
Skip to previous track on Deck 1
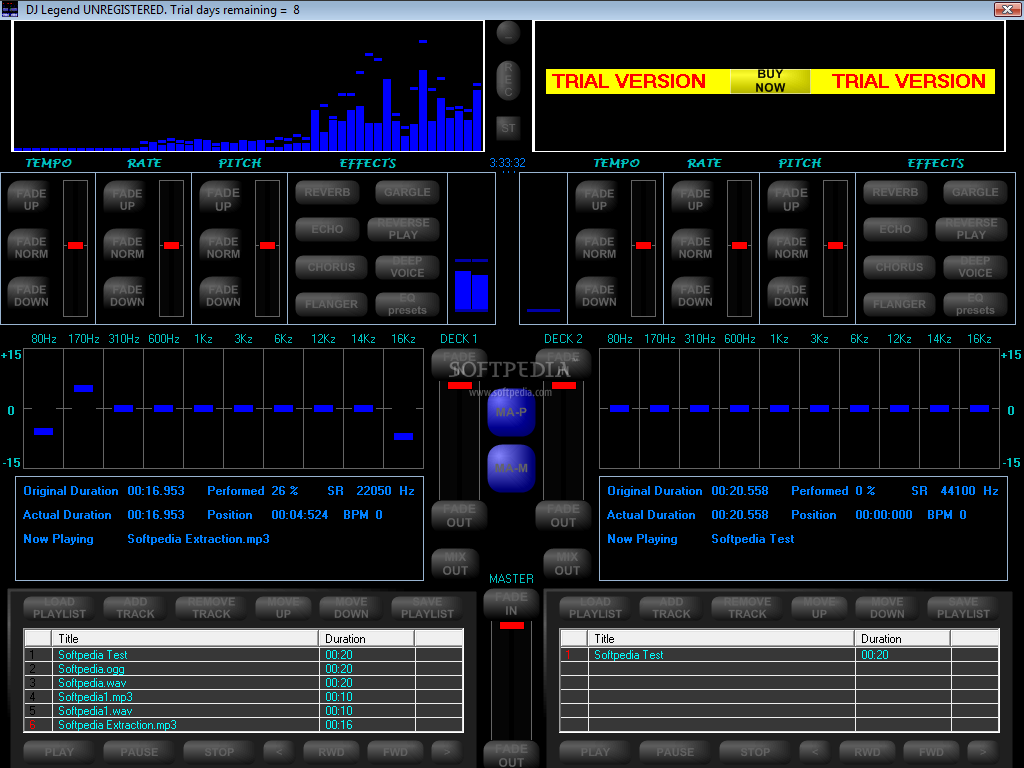click(x=279, y=752)
